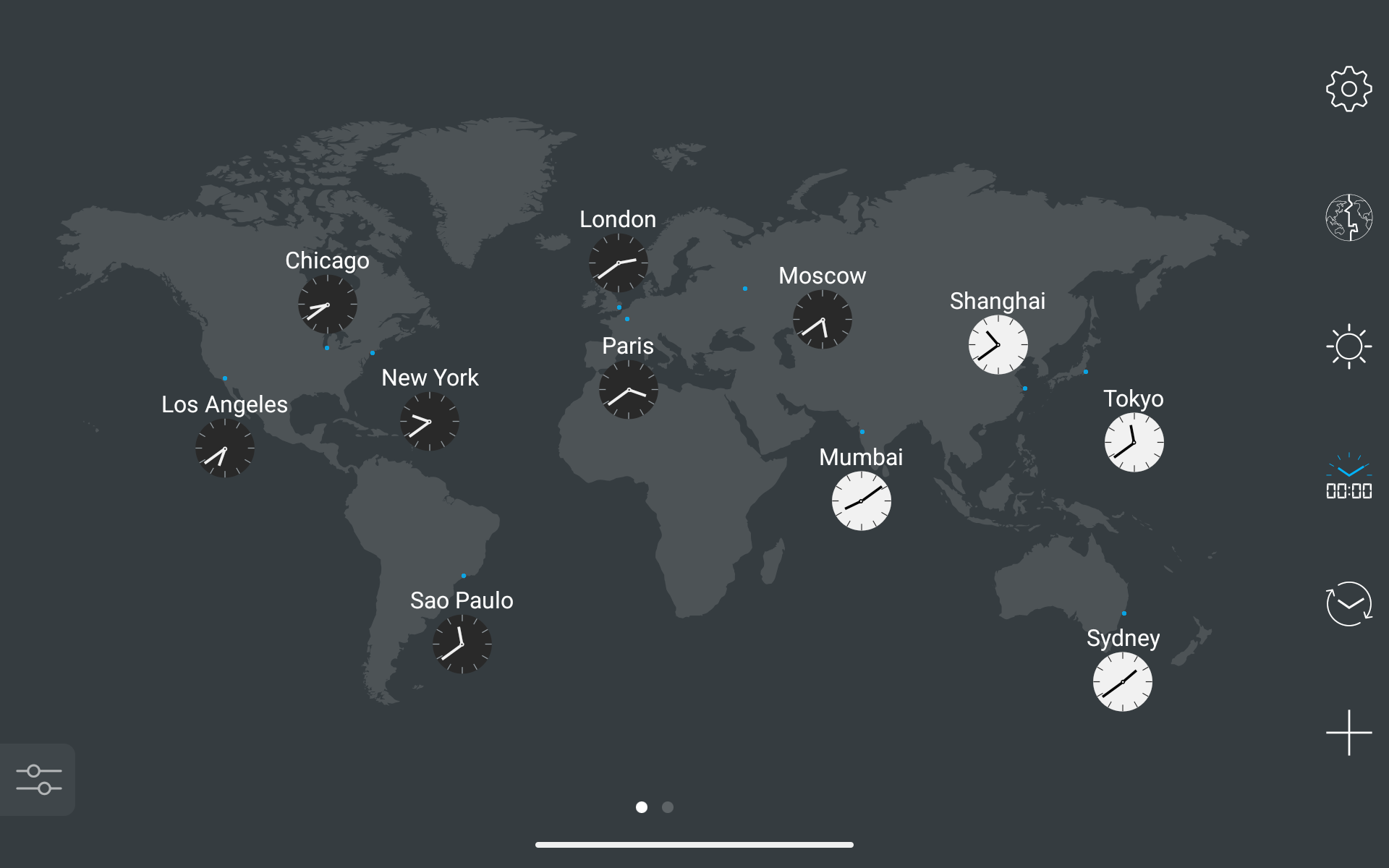Image resolution: width=1389 pixels, height=868 pixels.
Task: Tap the Moscow analog clock
Action: (x=823, y=320)
